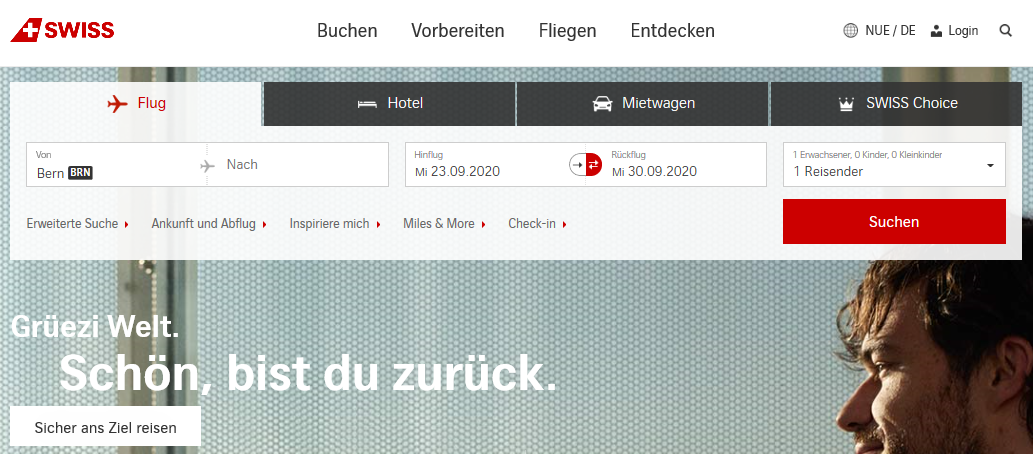Image resolution: width=1033 pixels, height=454 pixels.
Task: Select the Hotel tab
Action: point(389,103)
